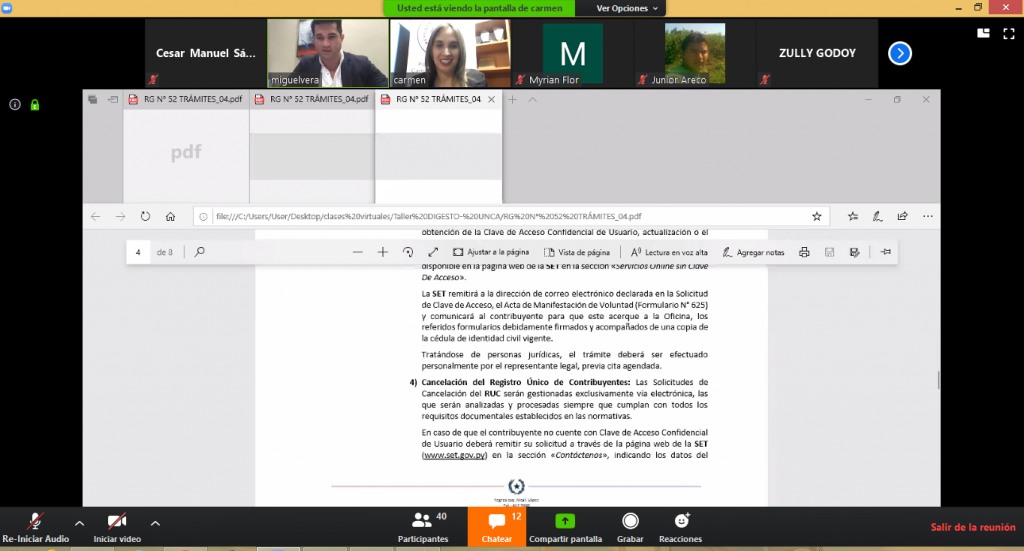Pin the PDF toolbar

886,252
